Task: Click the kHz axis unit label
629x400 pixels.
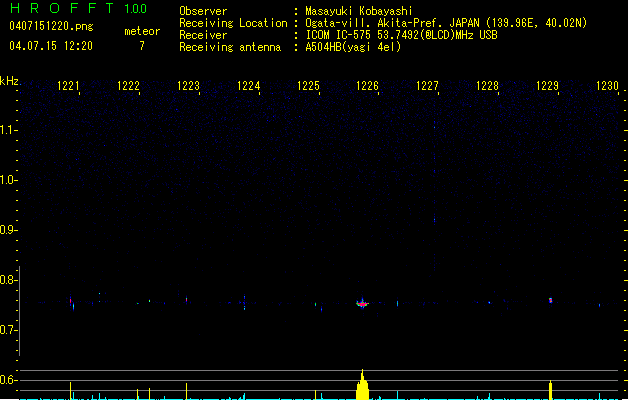Action: (9, 81)
